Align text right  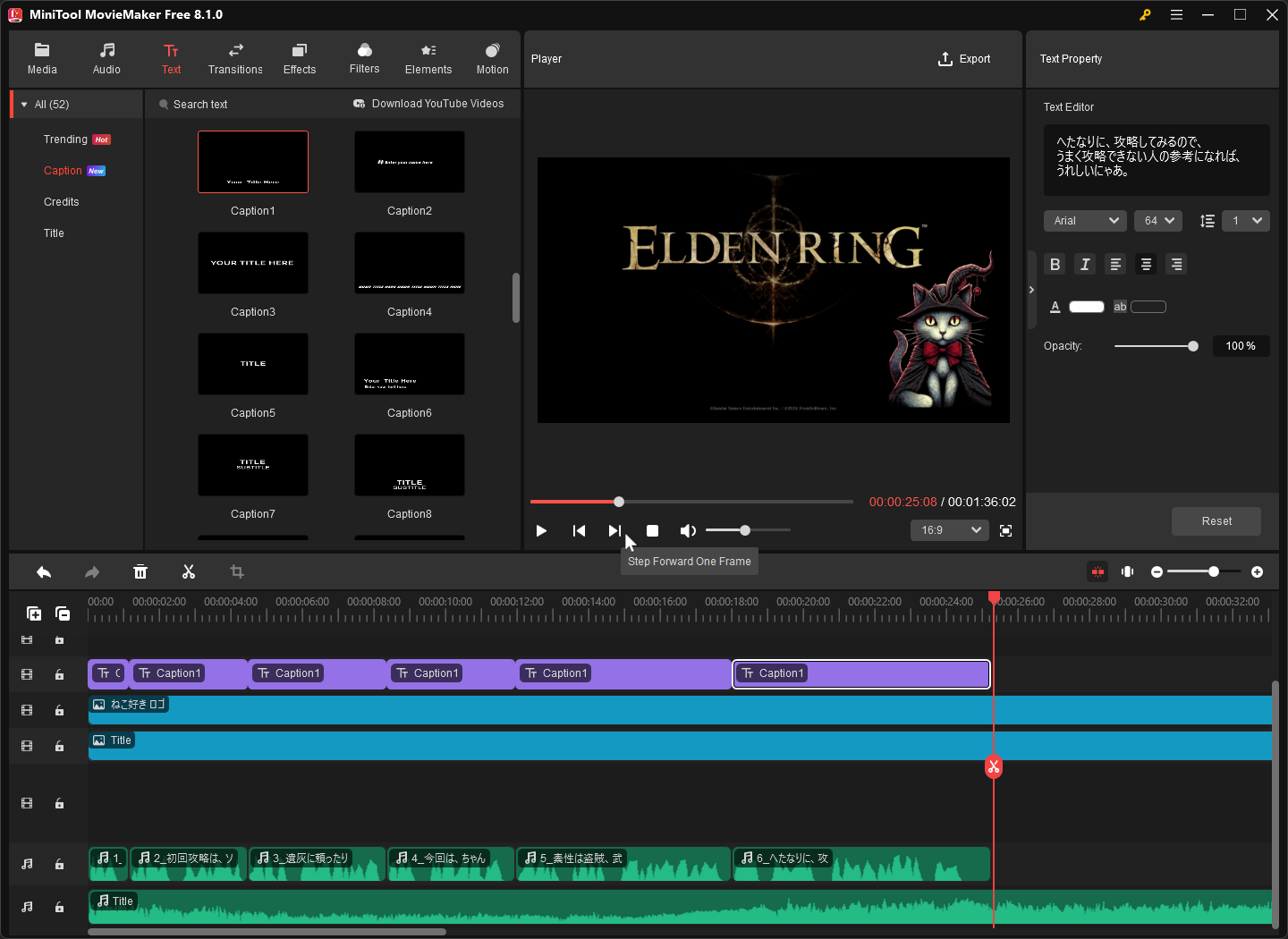pos(1176,265)
